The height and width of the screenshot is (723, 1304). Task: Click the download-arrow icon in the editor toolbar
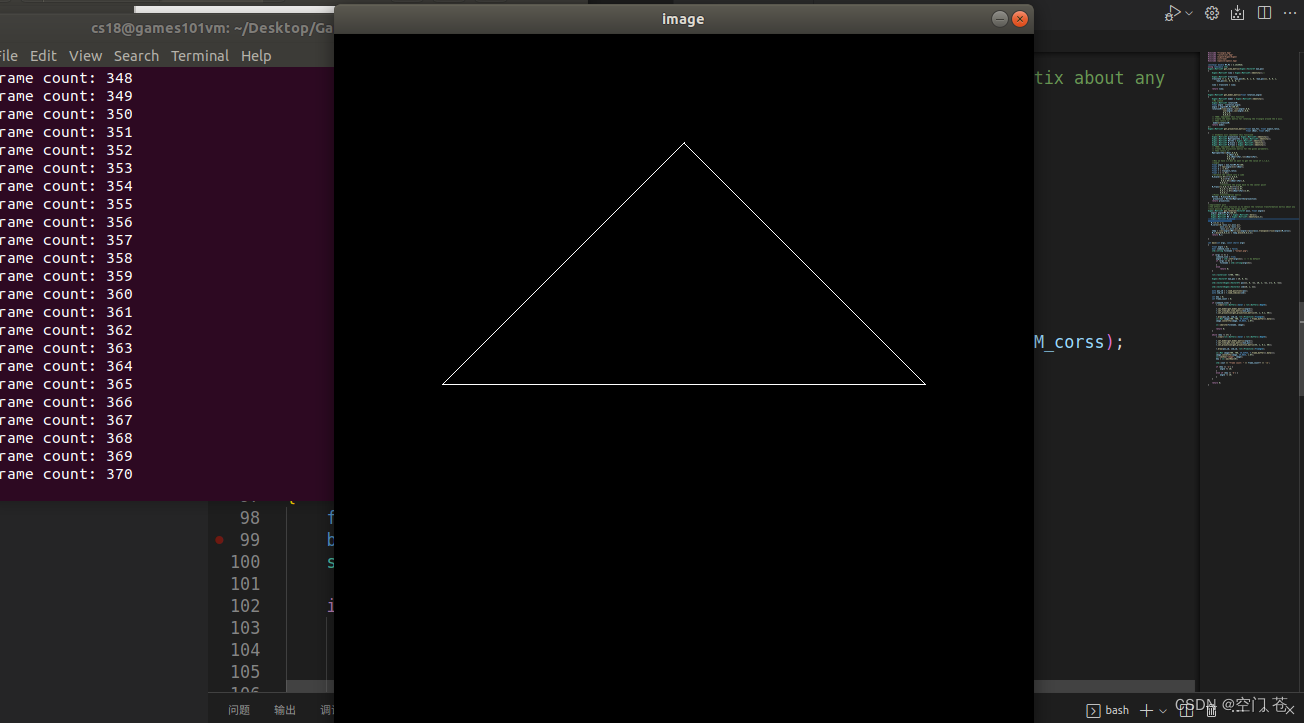tap(1238, 13)
